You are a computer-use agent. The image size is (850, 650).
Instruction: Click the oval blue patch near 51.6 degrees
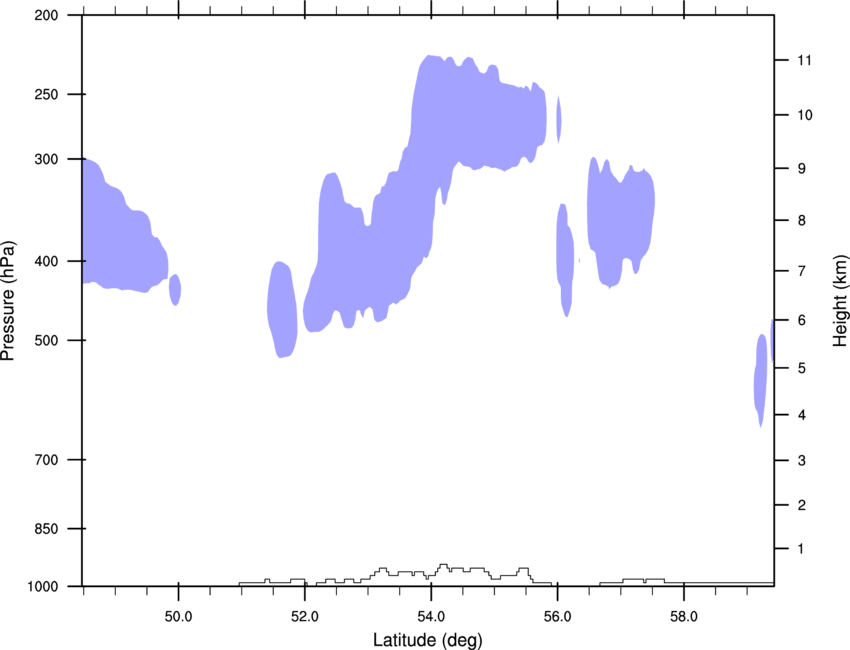pyautogui.click(x=282, y=309)
